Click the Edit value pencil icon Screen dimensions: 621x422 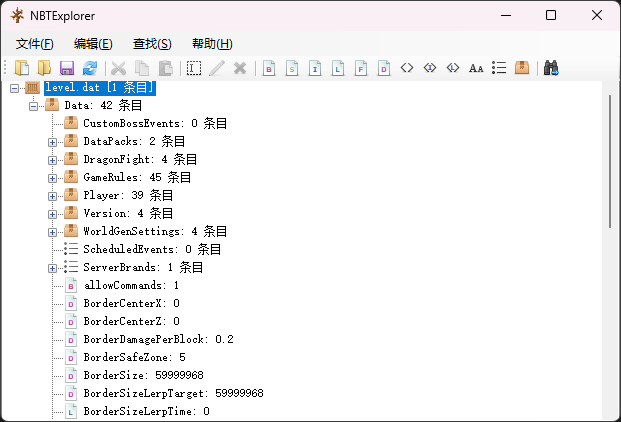[217, 68]
